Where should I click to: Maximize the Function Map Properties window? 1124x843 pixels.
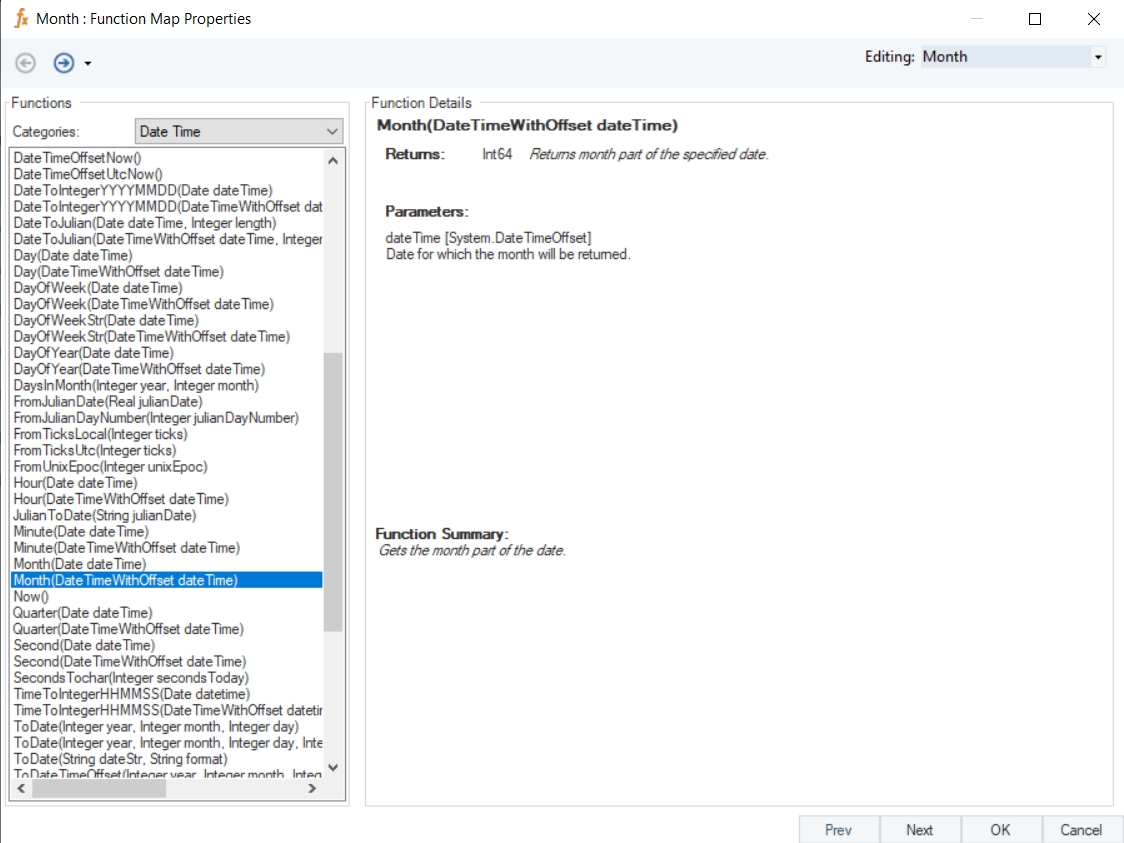pos(1035,19)
